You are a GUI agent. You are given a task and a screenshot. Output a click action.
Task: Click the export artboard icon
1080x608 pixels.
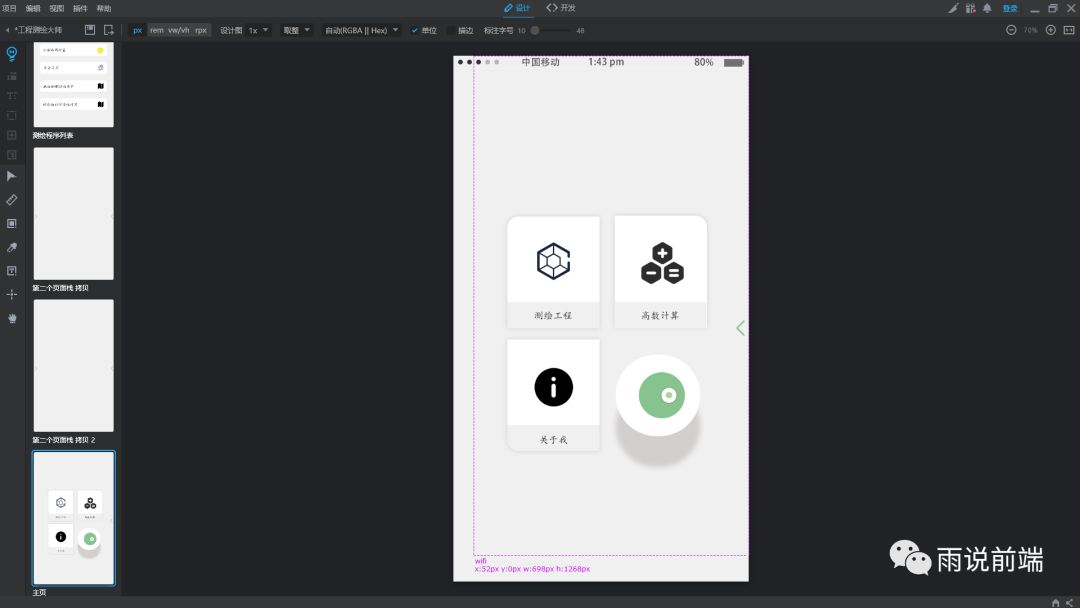(109, 30)
